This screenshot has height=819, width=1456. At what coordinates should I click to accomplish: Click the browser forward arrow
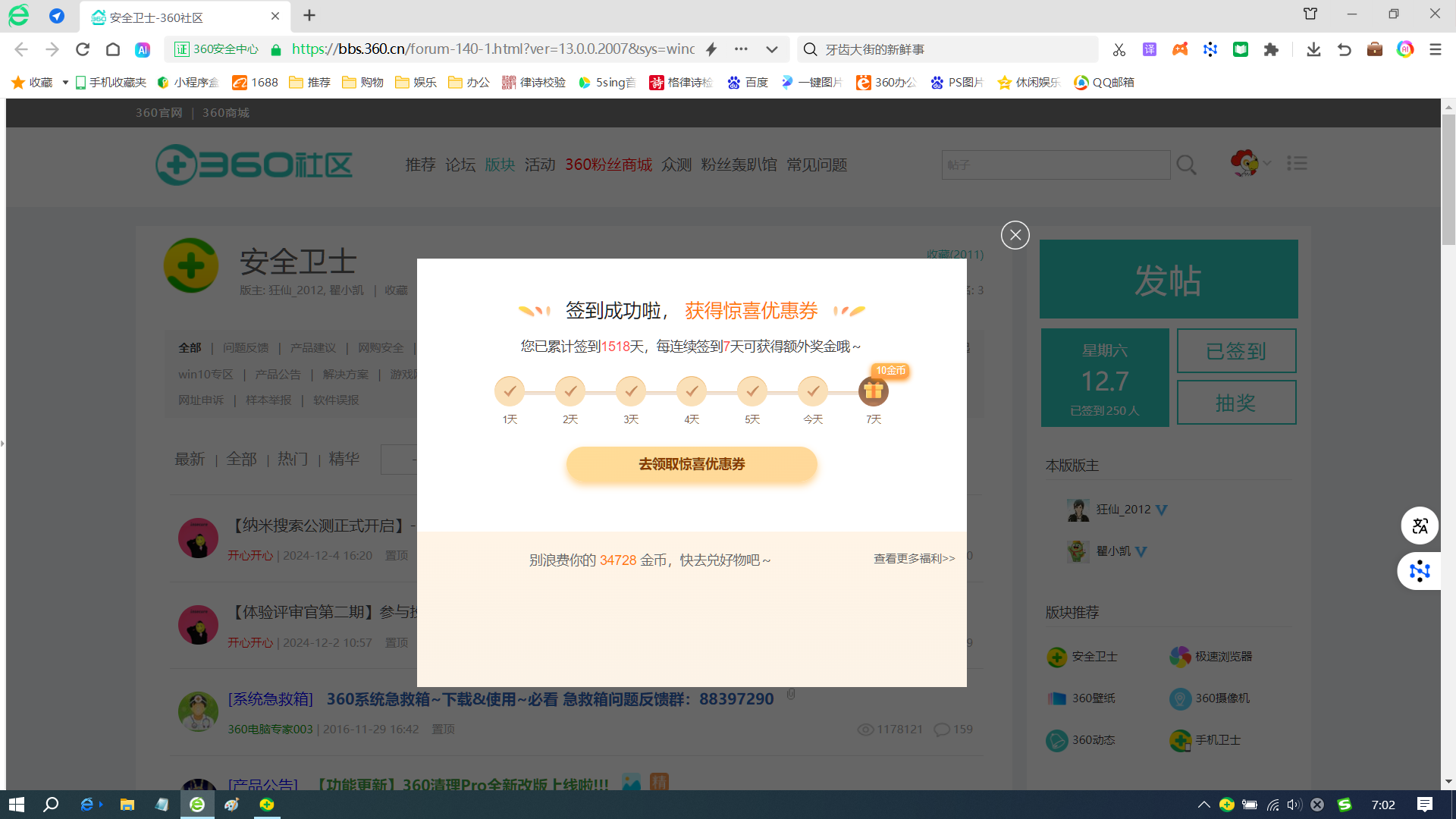pos(52,49)
